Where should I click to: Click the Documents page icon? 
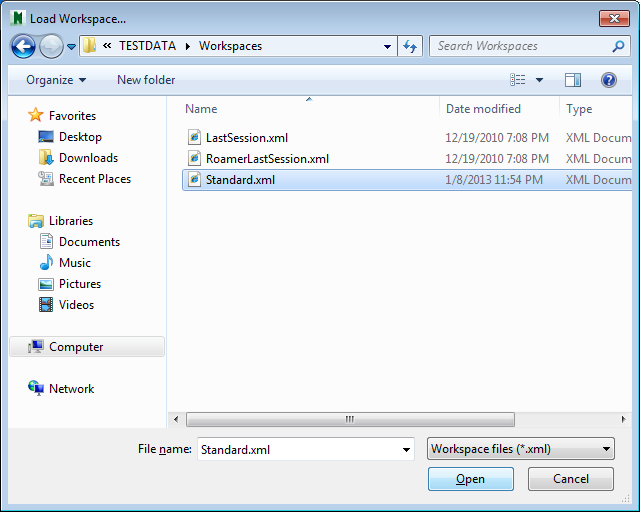click(46, 241)
